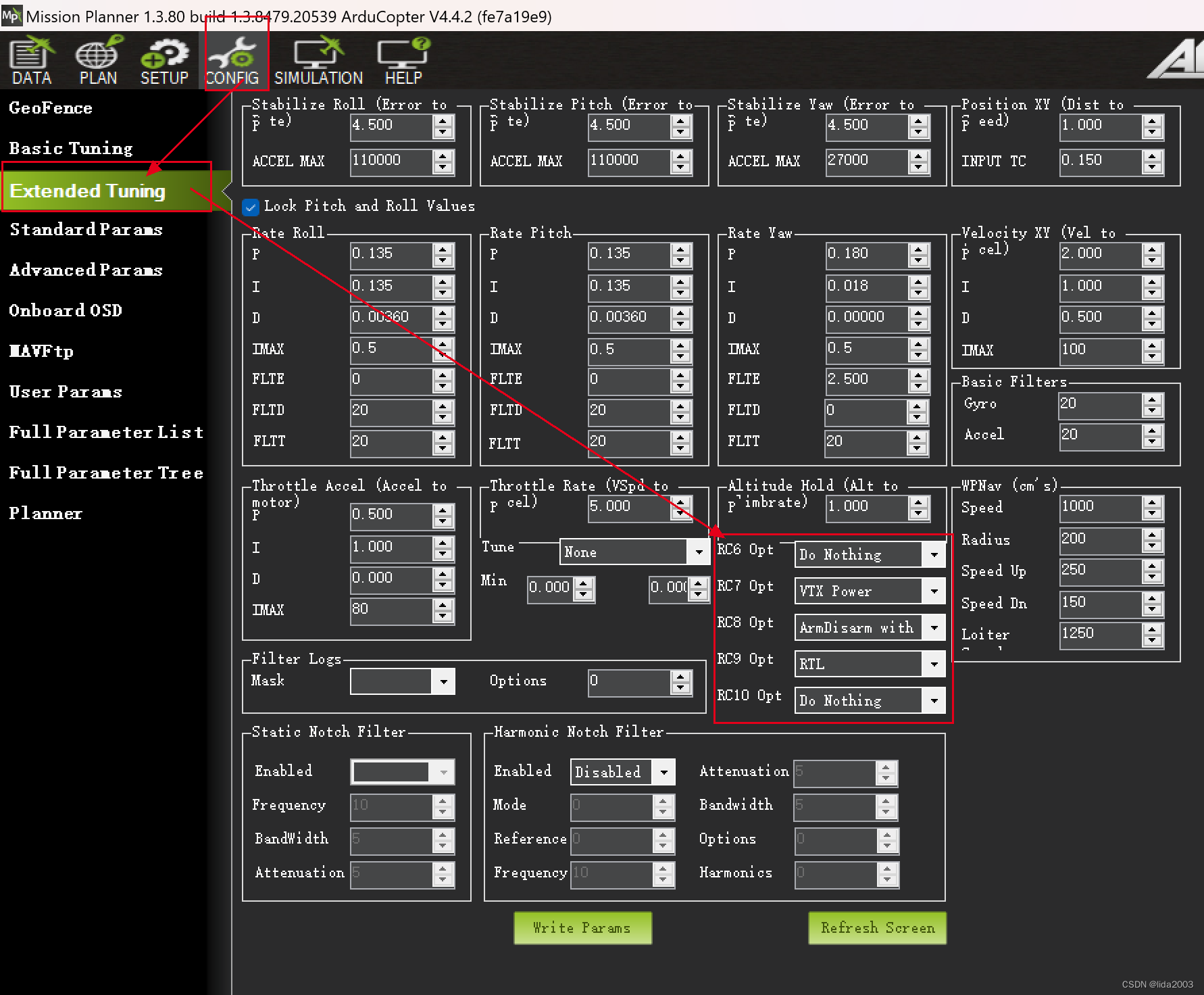Open the RC10 Opt dropdown

pos(869,701)
